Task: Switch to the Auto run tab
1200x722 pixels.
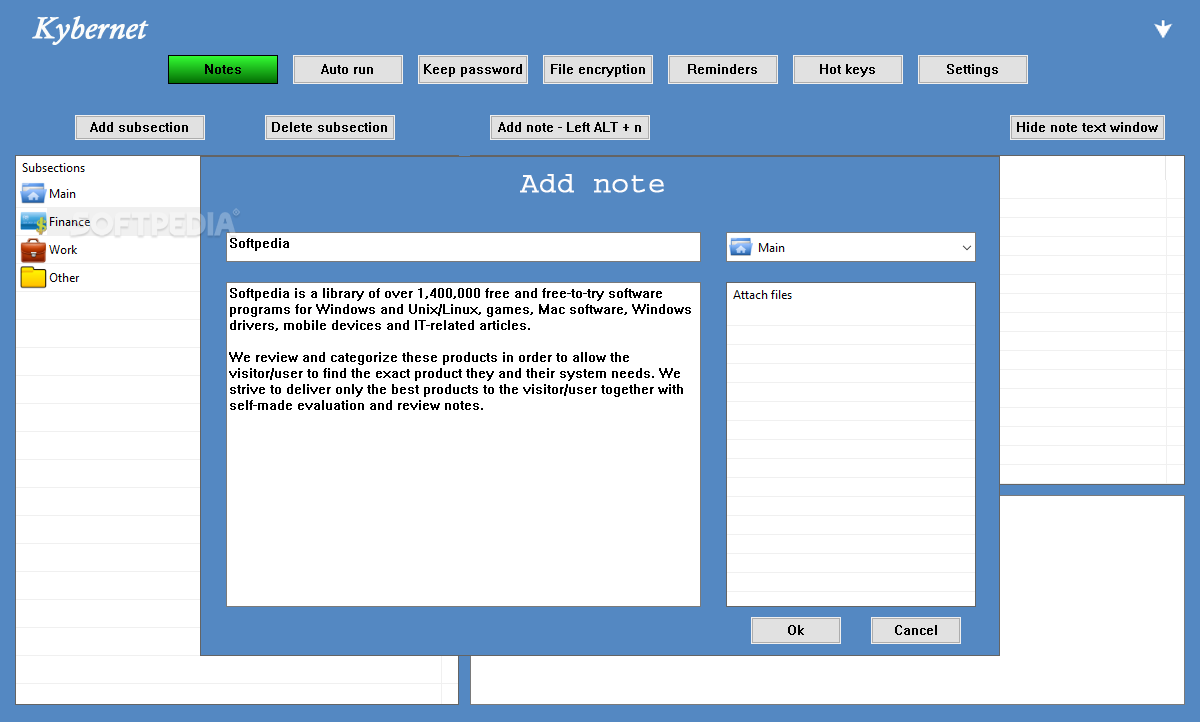Action: [348, 69]
